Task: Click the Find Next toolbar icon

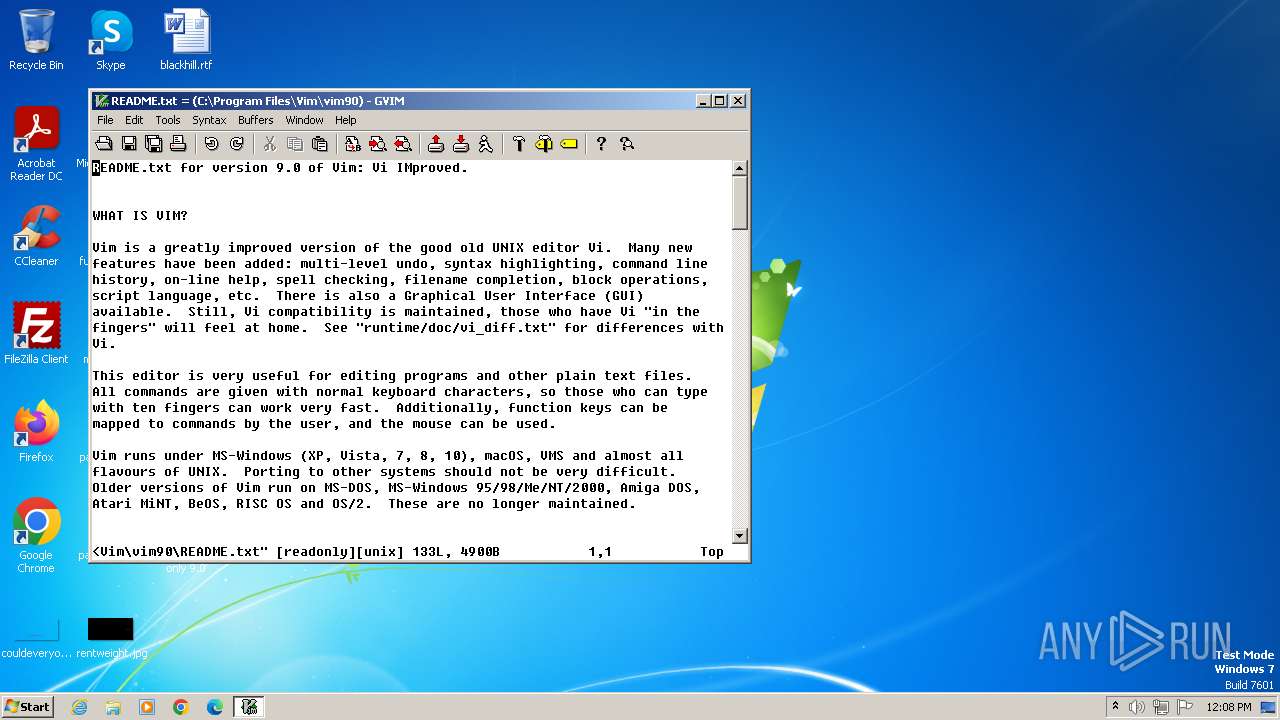Action: (x=378, y=144)
